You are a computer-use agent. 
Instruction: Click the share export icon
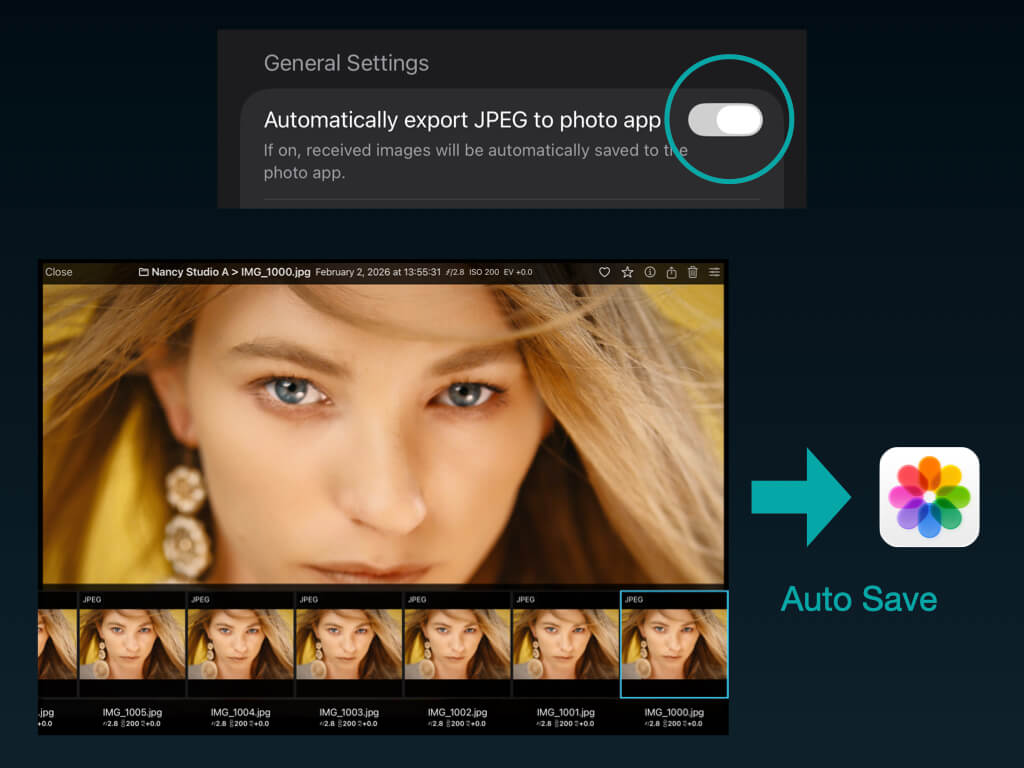click(671, 272)
